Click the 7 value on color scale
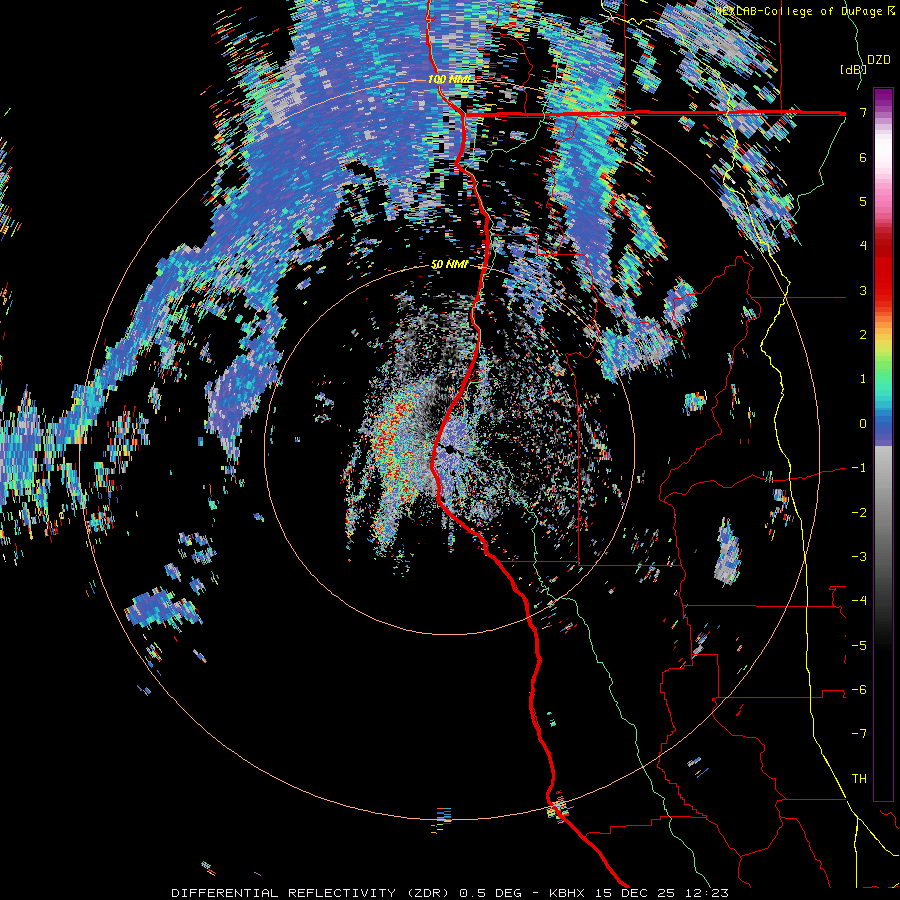Image resolution: width=900 pixels, height=900 pixels. click(863, 112)
